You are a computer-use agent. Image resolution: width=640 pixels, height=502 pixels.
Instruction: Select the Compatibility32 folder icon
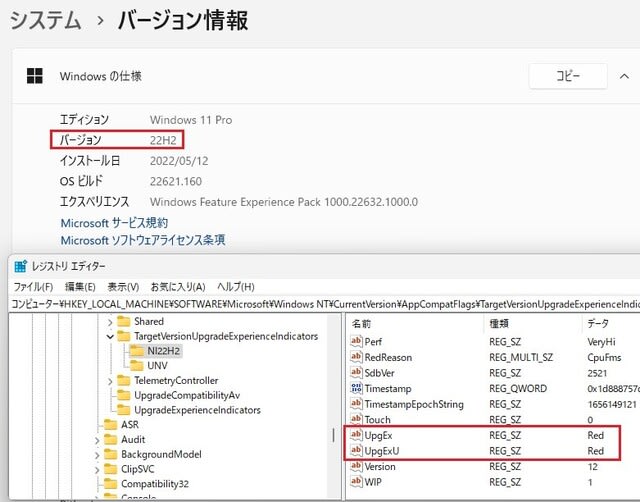[x=111, y=484]
